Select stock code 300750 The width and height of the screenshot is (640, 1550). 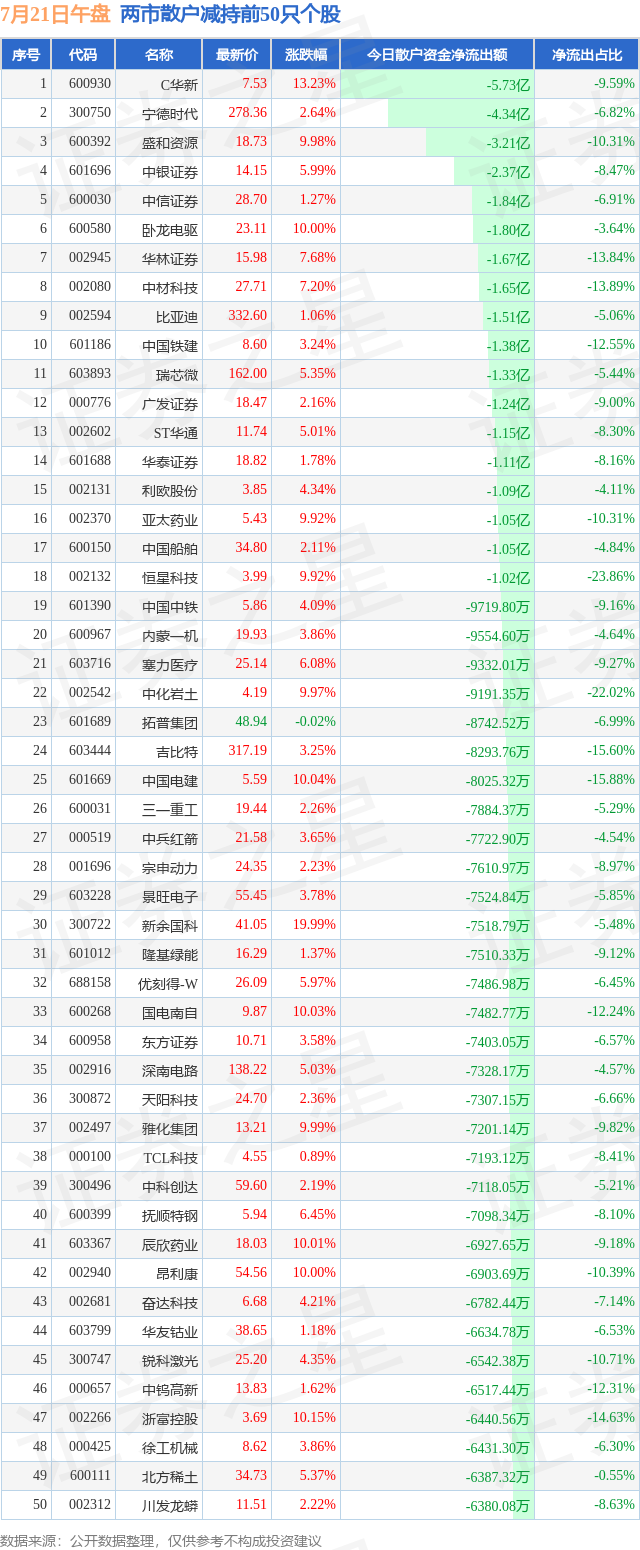[x=91, y=113]
